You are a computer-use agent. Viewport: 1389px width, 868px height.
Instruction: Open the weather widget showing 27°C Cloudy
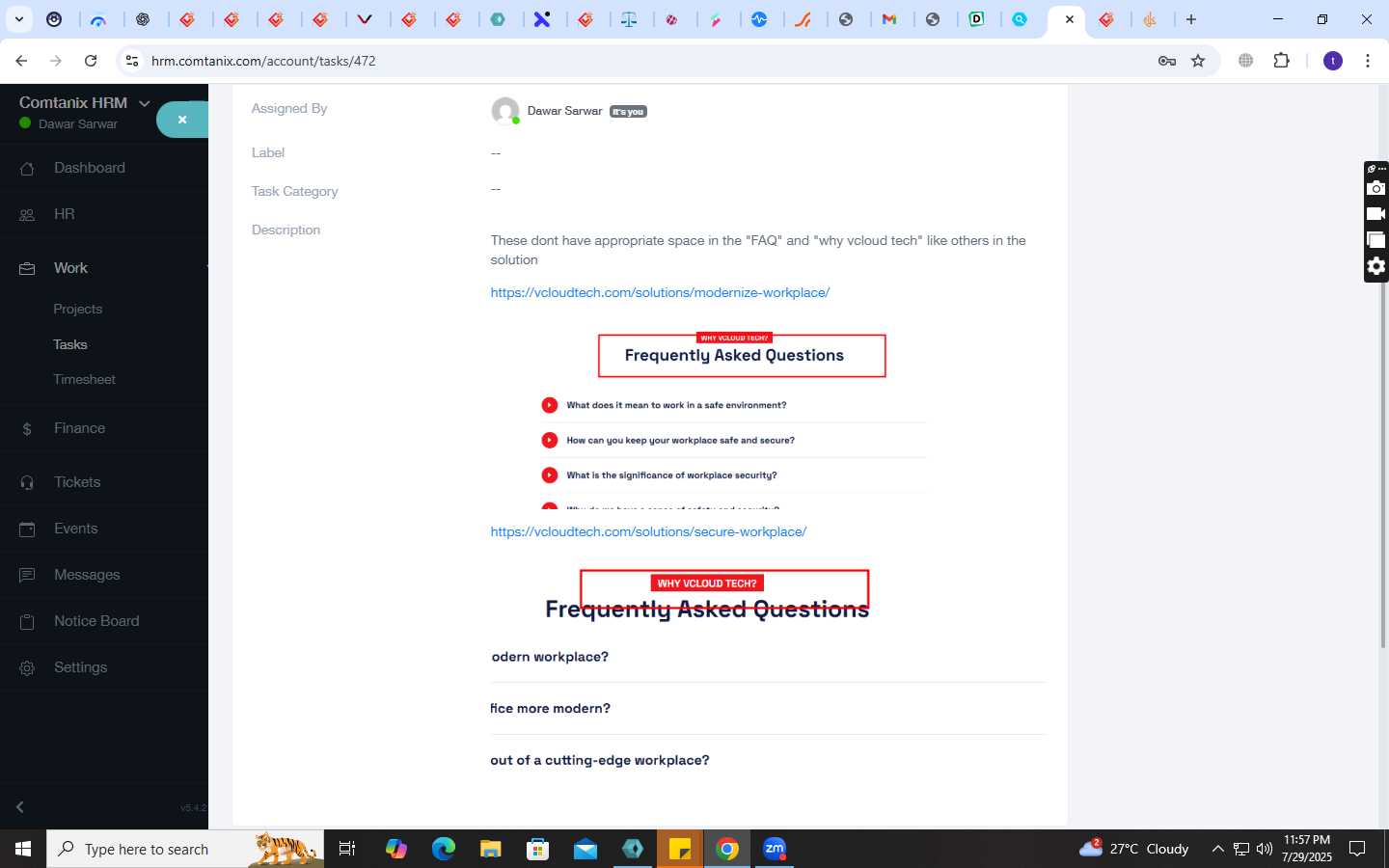[x=1134, y=849]
